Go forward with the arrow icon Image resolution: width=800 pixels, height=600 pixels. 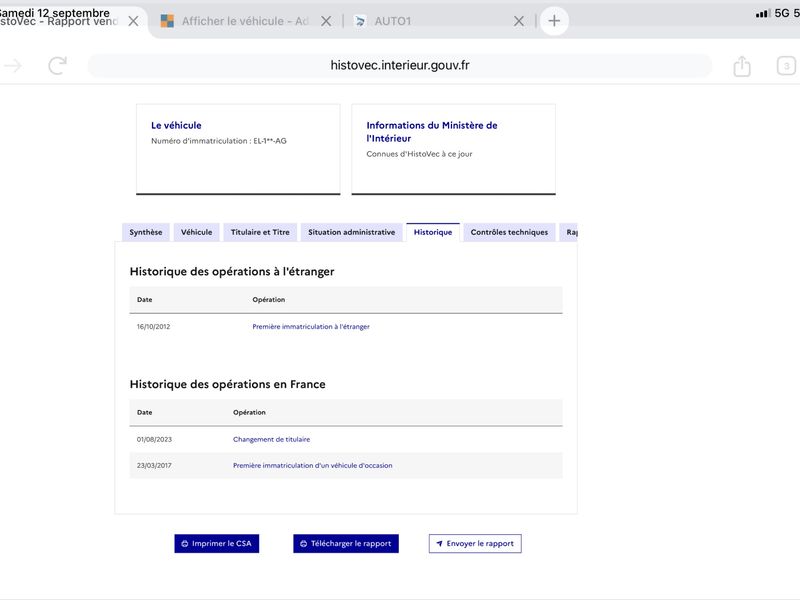click(13, 65)
